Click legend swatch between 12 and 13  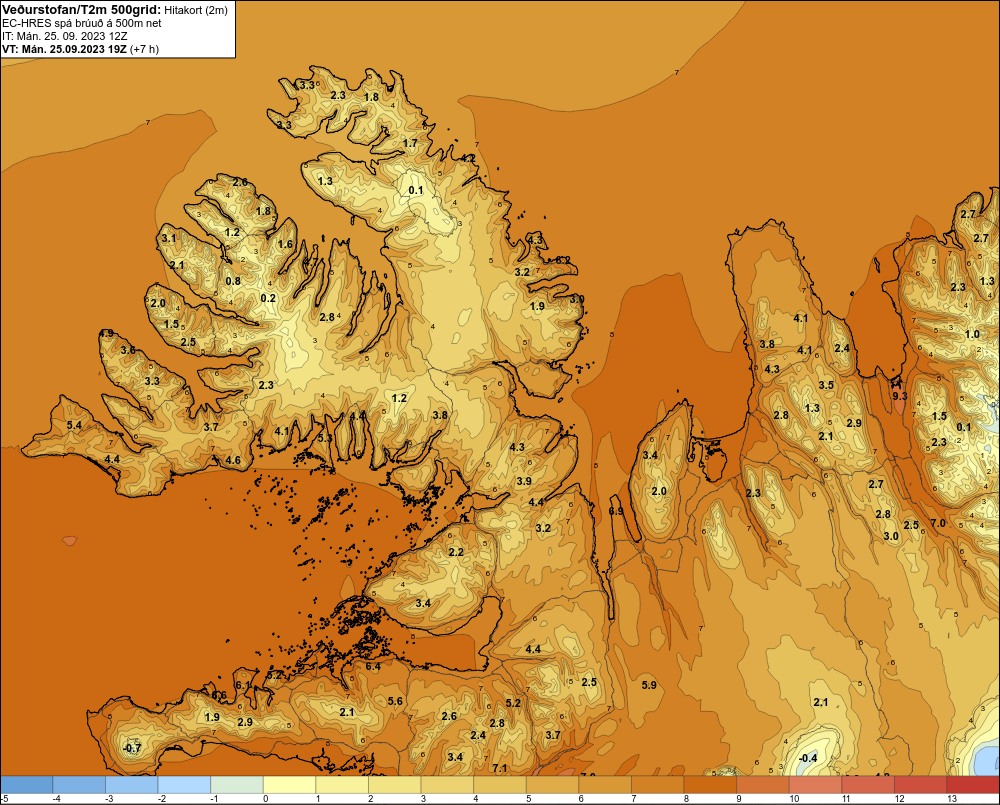(x=921, y=784)
